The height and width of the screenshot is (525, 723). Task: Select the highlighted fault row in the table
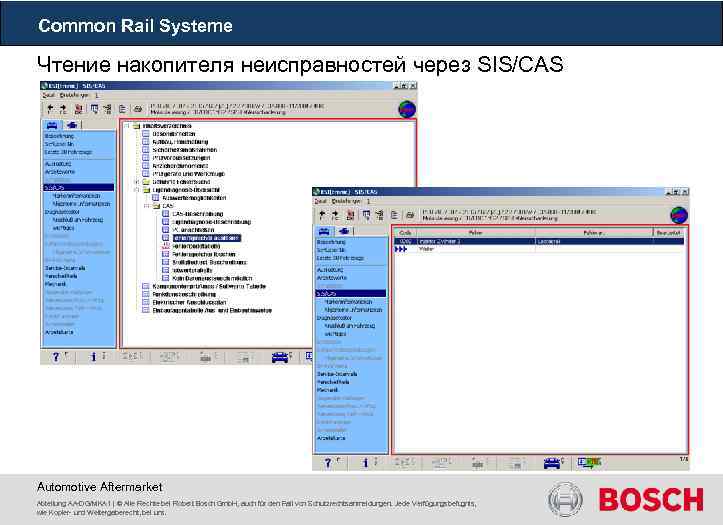click(x=539, y=241)
